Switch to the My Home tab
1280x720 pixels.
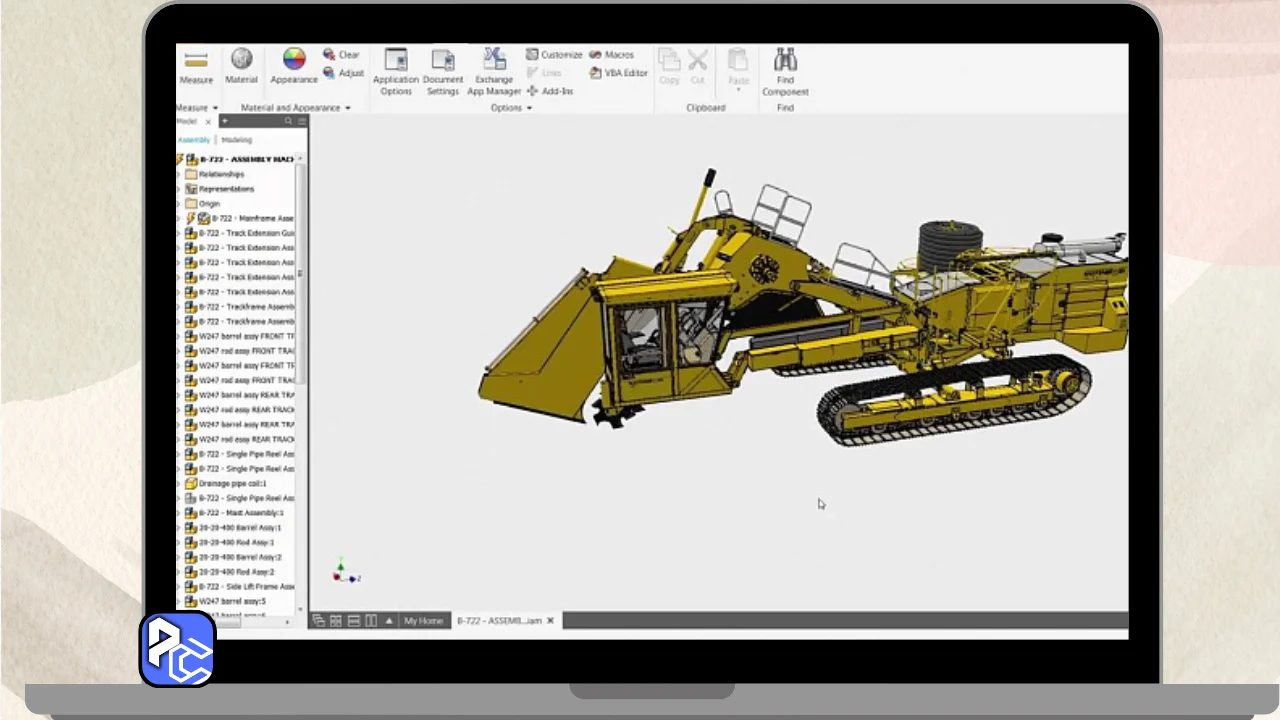click(x=423, y=621)
